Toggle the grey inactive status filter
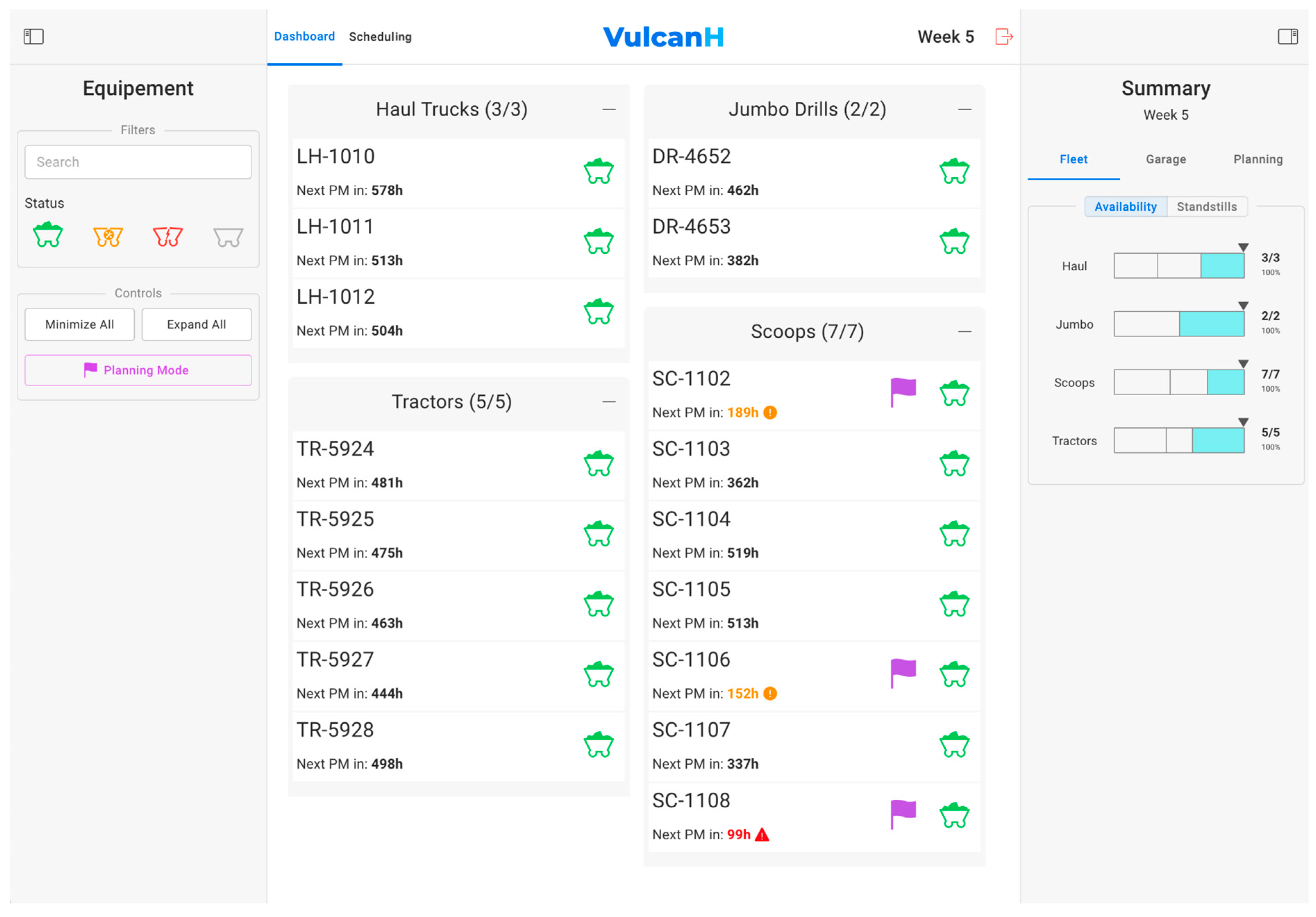 [x=227, y=236]
